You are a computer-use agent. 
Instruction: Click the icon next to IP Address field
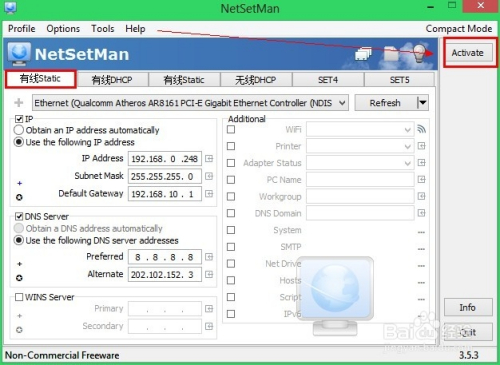[x=209, y=159]
